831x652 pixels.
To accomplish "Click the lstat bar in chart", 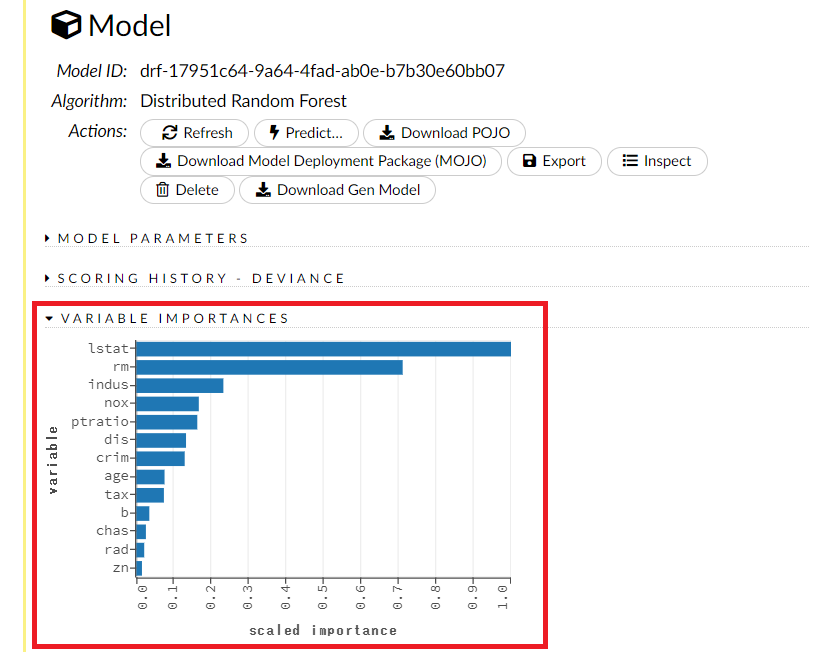I will [x=323, y=349].
